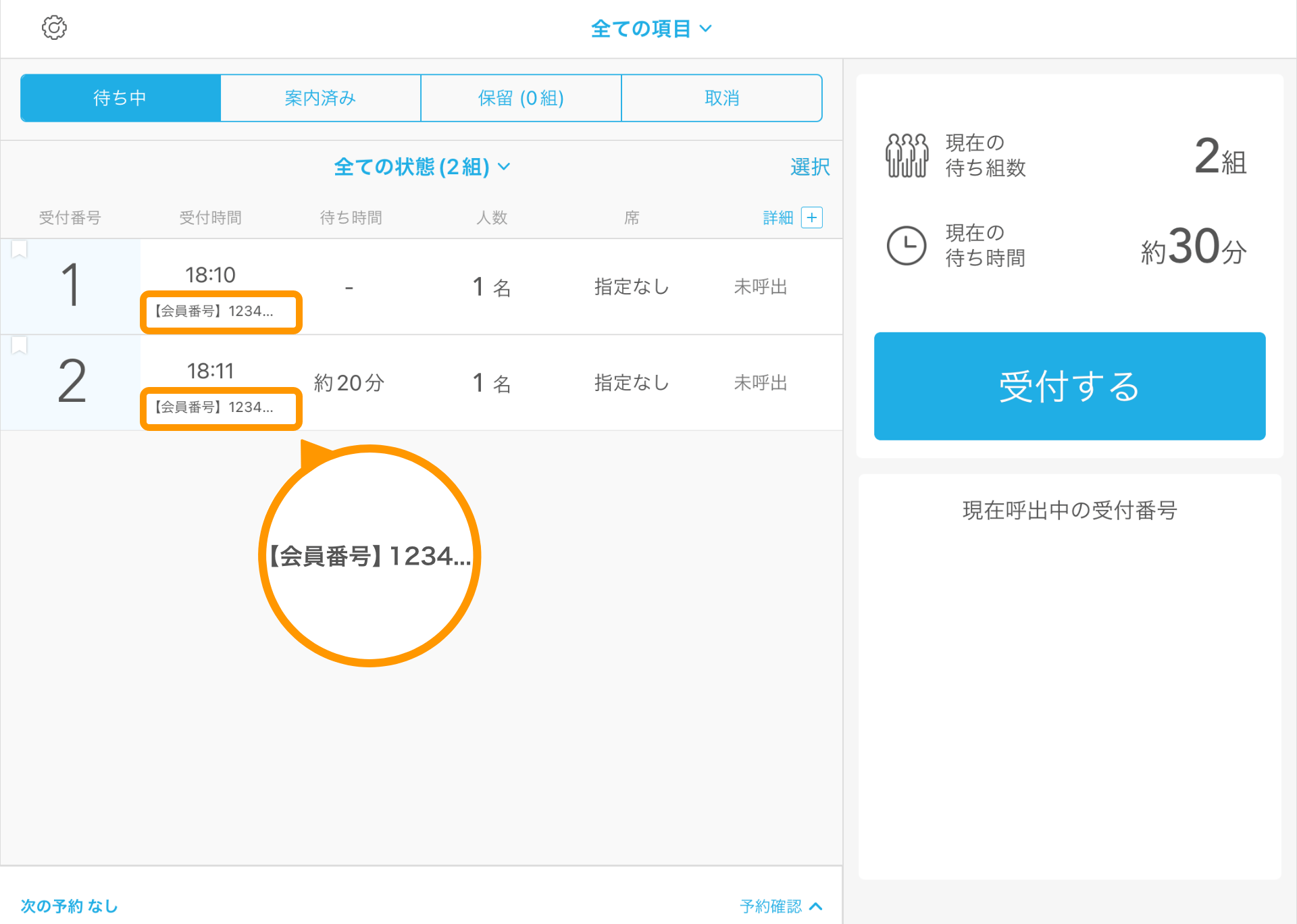1297x924 pixels.
Task: Click 指定なし seat in row 1
Action: (x=632, y=287)
